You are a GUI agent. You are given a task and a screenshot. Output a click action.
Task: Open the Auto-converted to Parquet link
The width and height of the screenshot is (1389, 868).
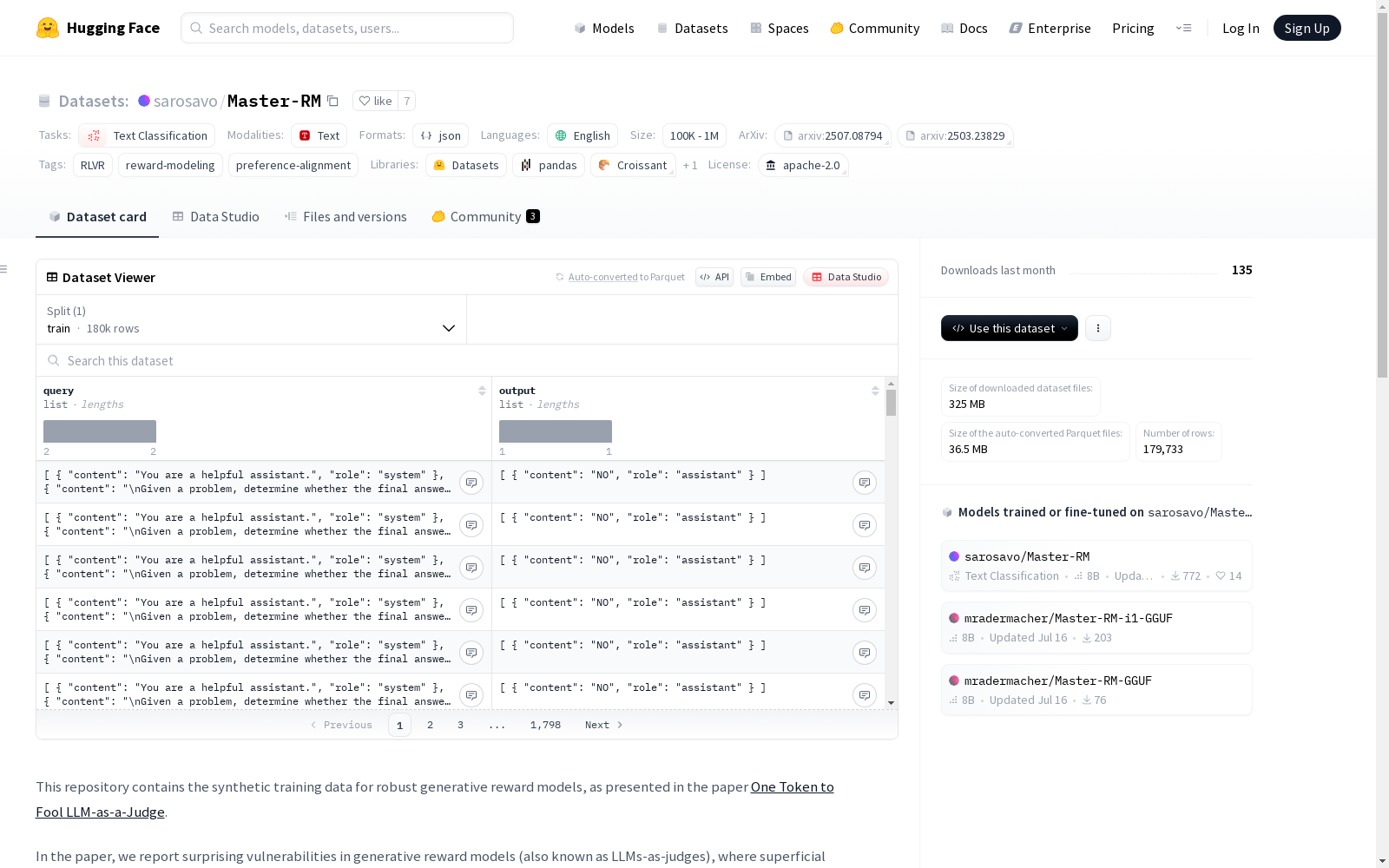[x=620, y=277]
